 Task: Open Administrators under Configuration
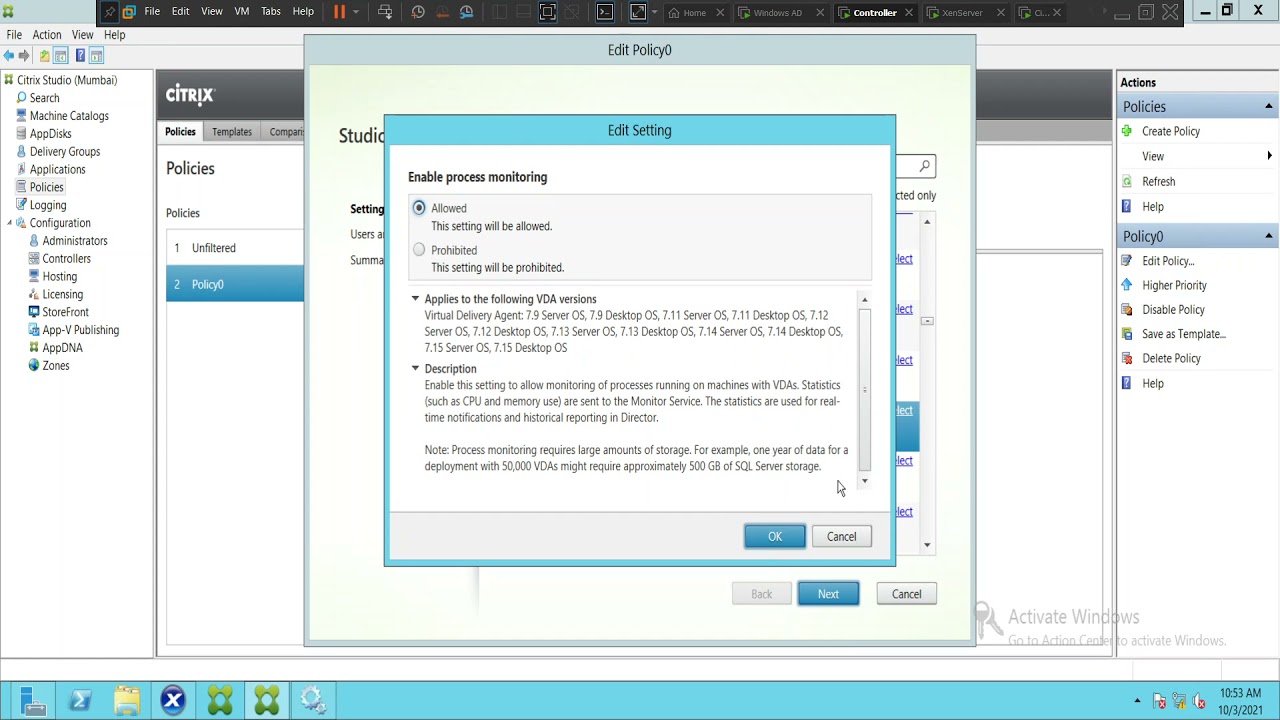tap(75, 241)
